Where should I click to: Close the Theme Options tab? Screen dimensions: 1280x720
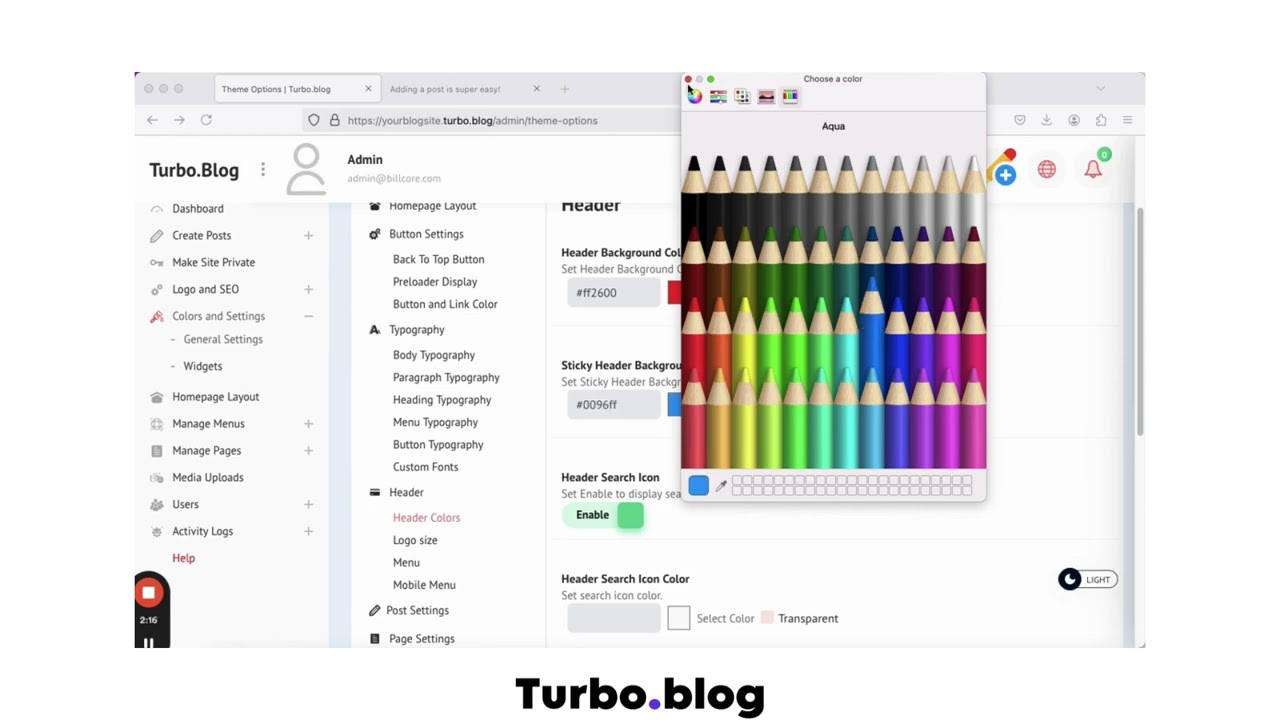[x=368, y=89]
